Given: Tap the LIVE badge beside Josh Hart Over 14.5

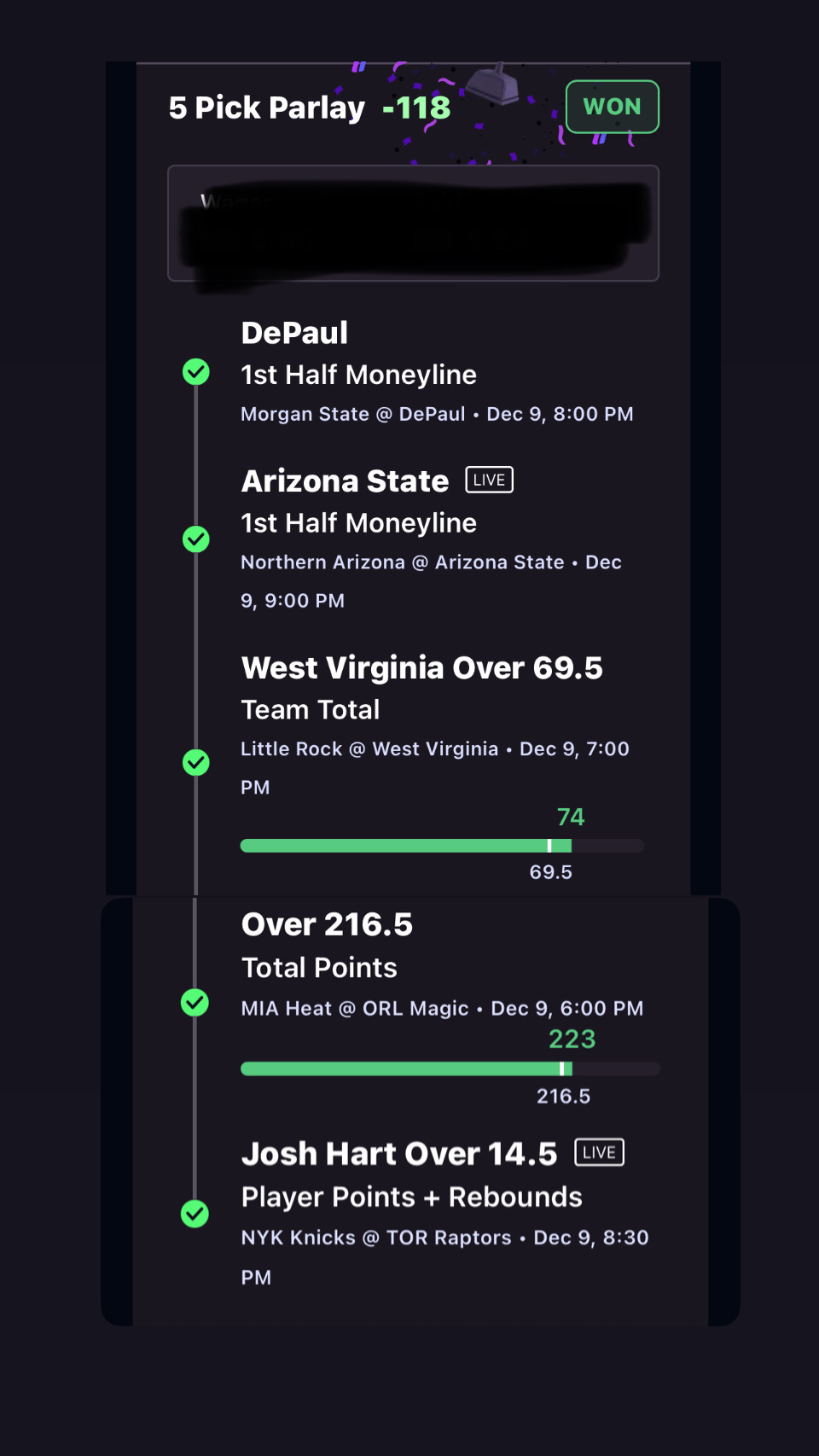Looking at the screenshot, I should [599, 1152].
